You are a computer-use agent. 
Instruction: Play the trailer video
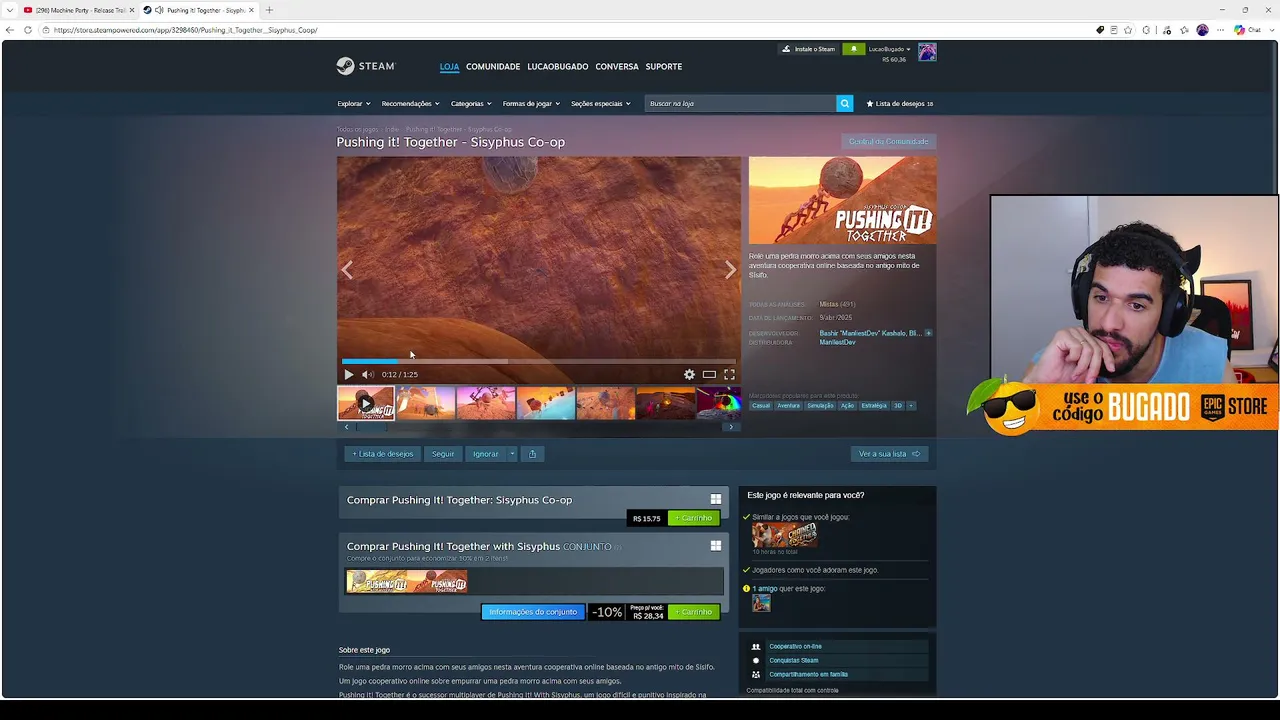pyautogui.click(x=349, y=374)
